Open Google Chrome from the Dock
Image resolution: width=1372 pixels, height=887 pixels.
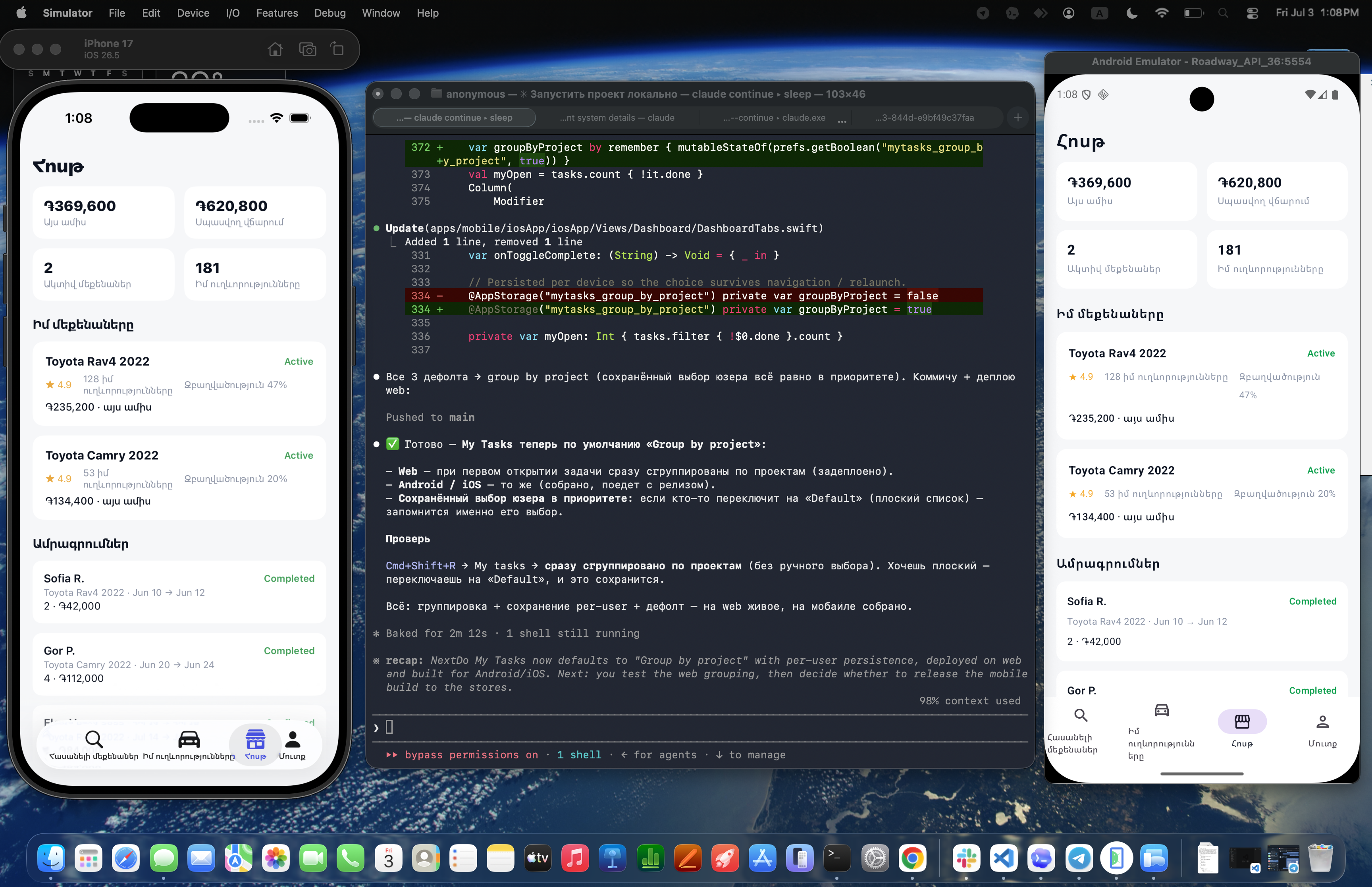pyautogui.click(x=912, y=859)
